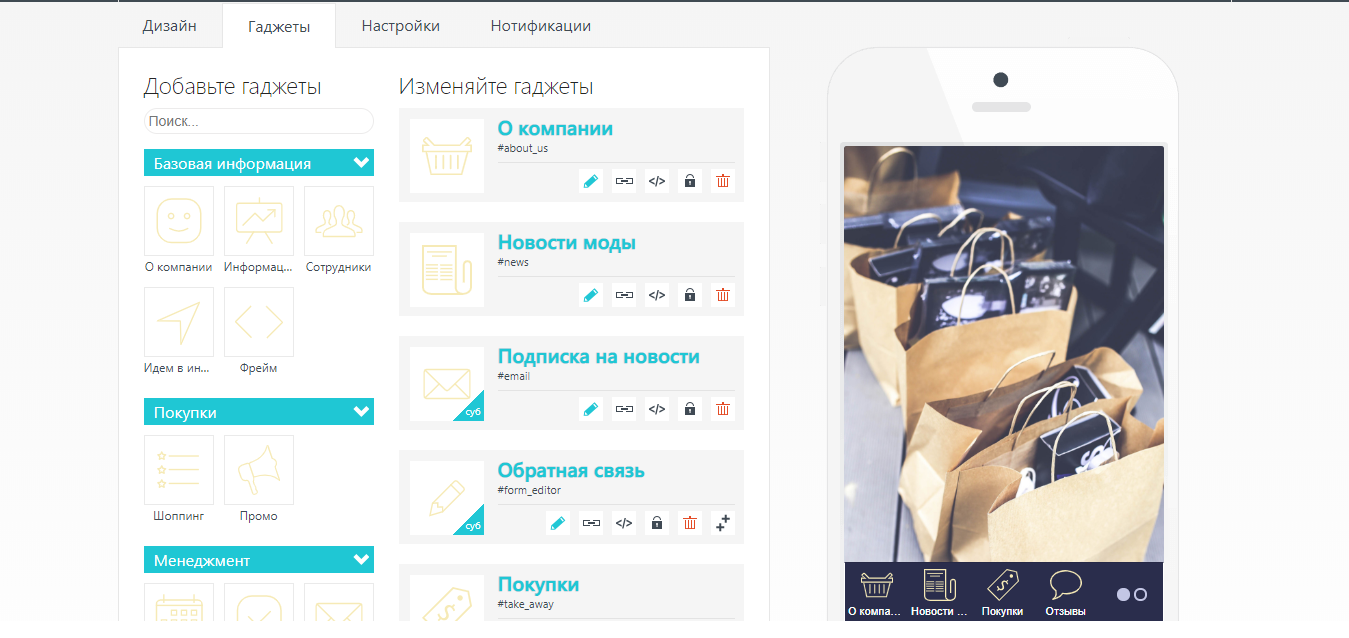Open link settings for О компании gadget

pos(624,181)
